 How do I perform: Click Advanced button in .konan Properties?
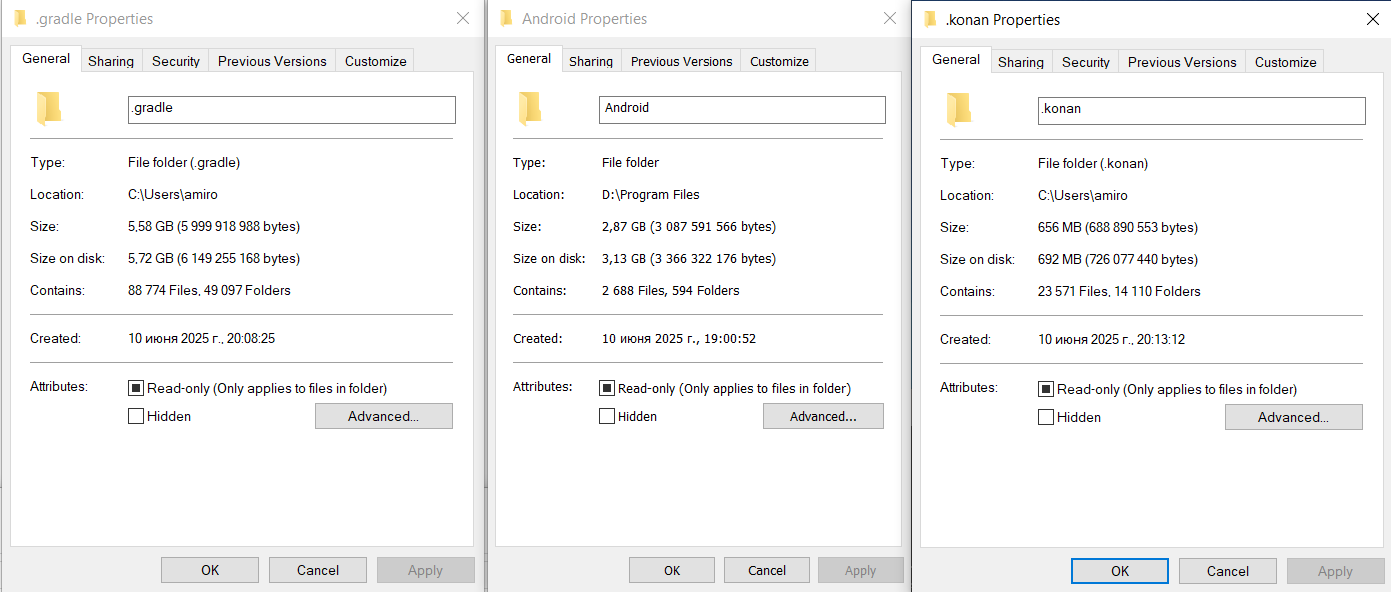pyautogui.click(x=1293, y=417)
